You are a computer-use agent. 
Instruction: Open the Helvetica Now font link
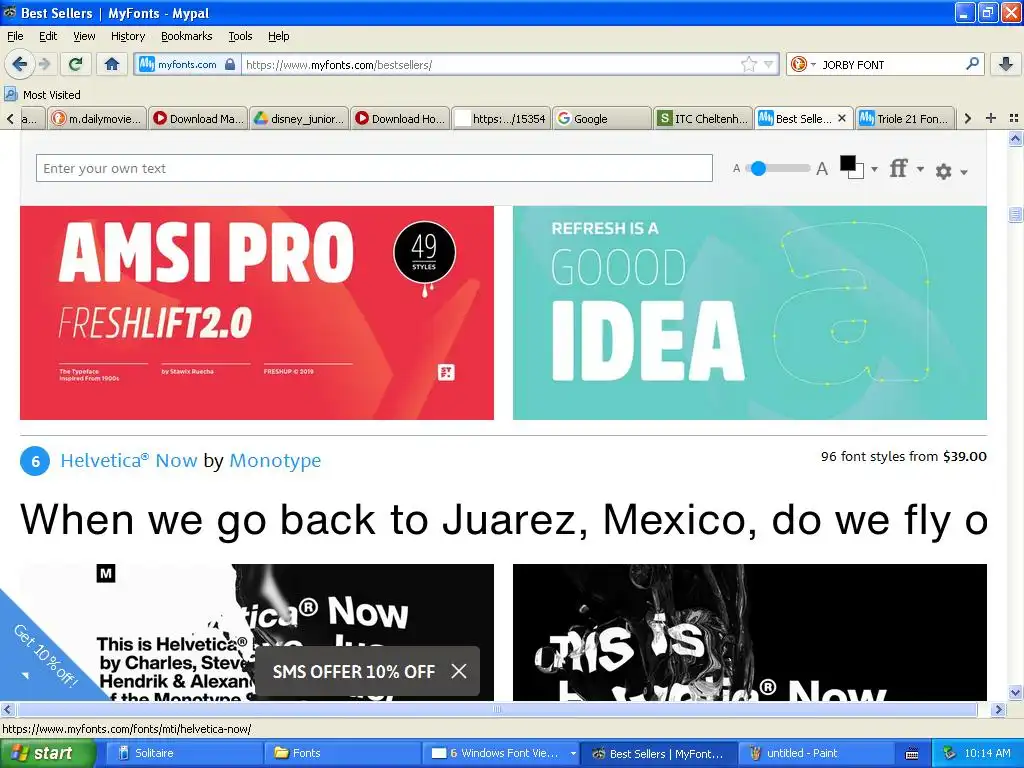coord(129,460)
